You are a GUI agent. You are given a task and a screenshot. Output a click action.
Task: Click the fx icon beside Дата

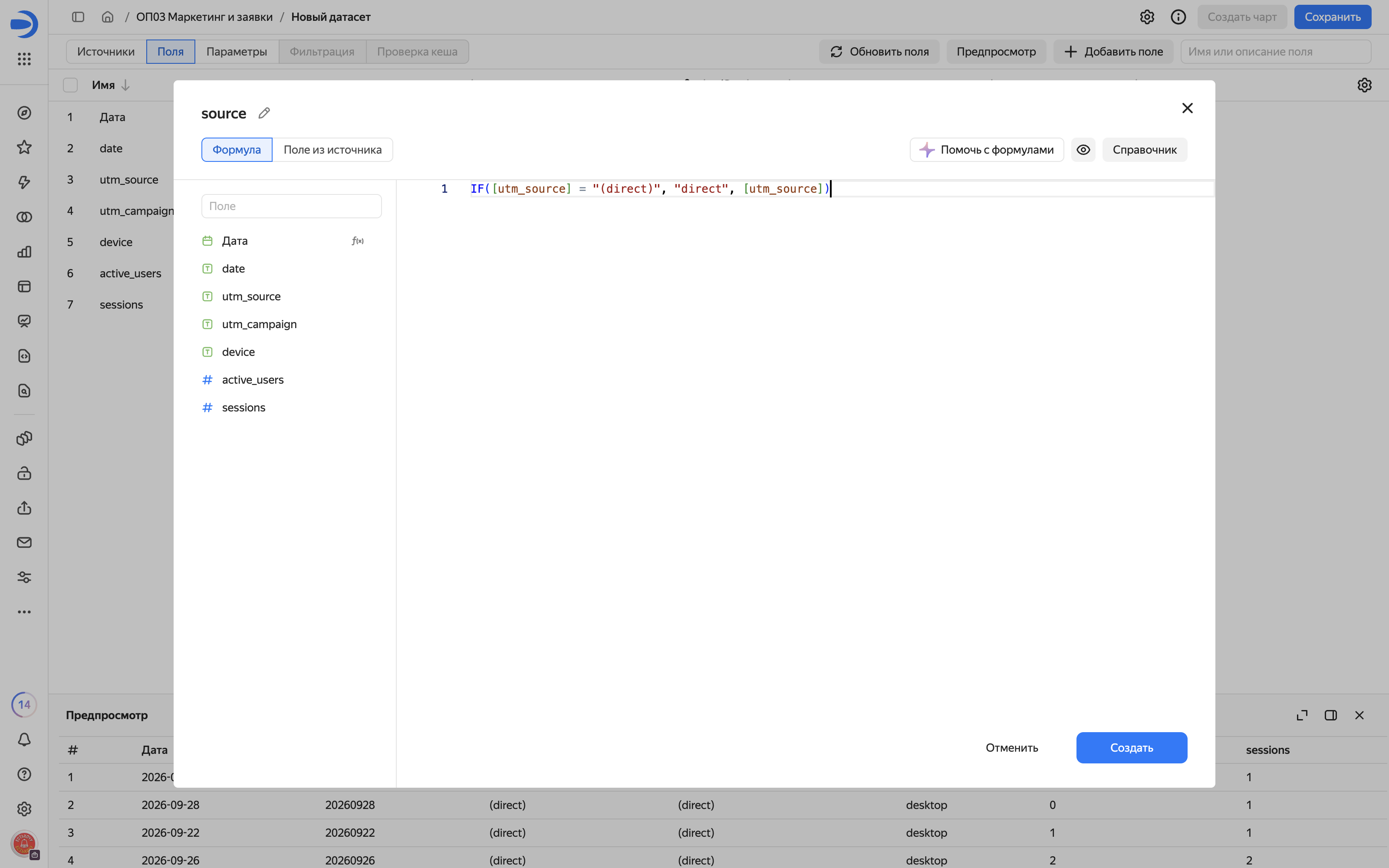pos(358,241)
